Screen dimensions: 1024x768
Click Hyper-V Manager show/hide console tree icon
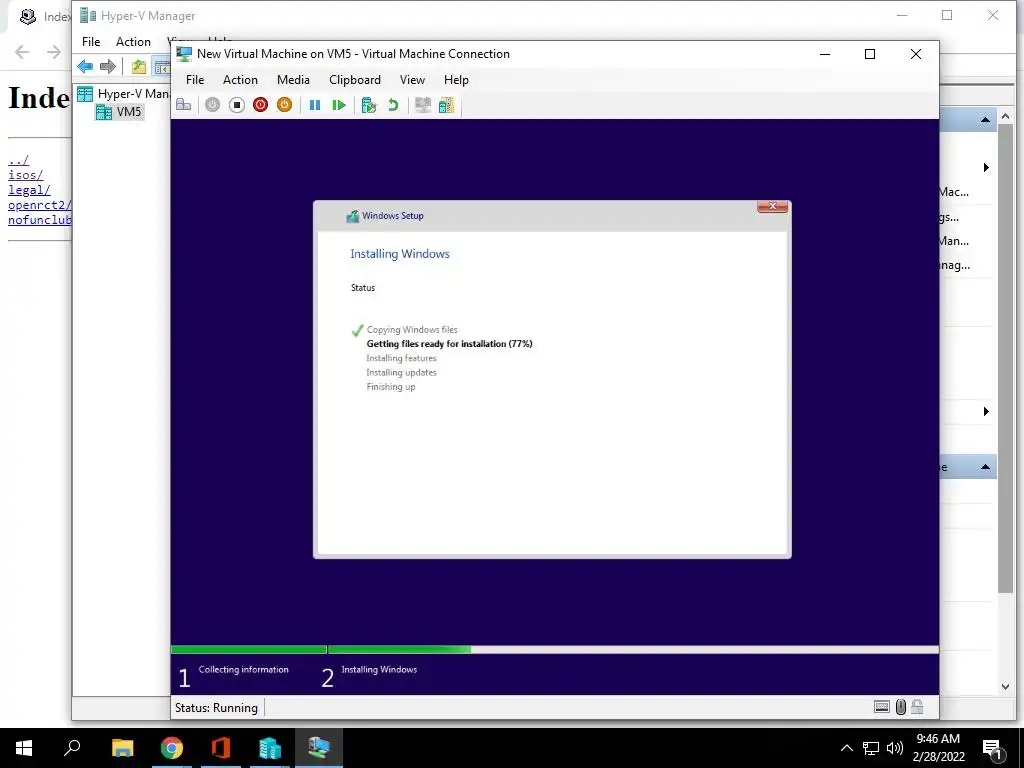click(x=161, y=66)
